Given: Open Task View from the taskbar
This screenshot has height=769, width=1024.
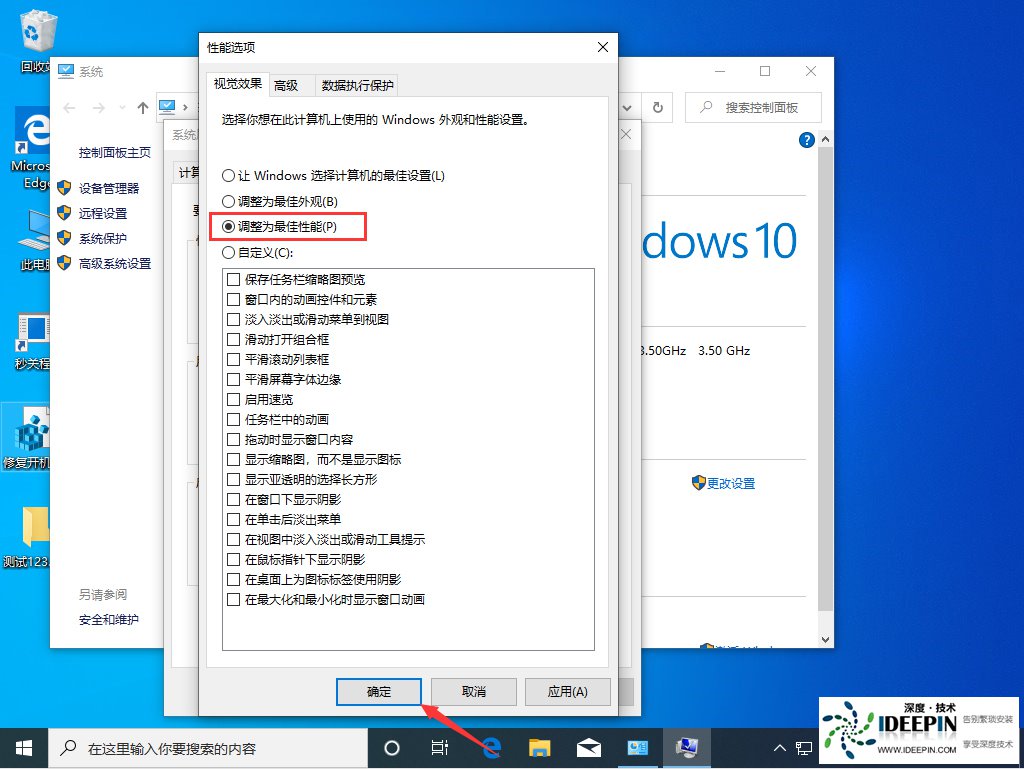Looking at the screenshot, I should (x=440, y=748).
